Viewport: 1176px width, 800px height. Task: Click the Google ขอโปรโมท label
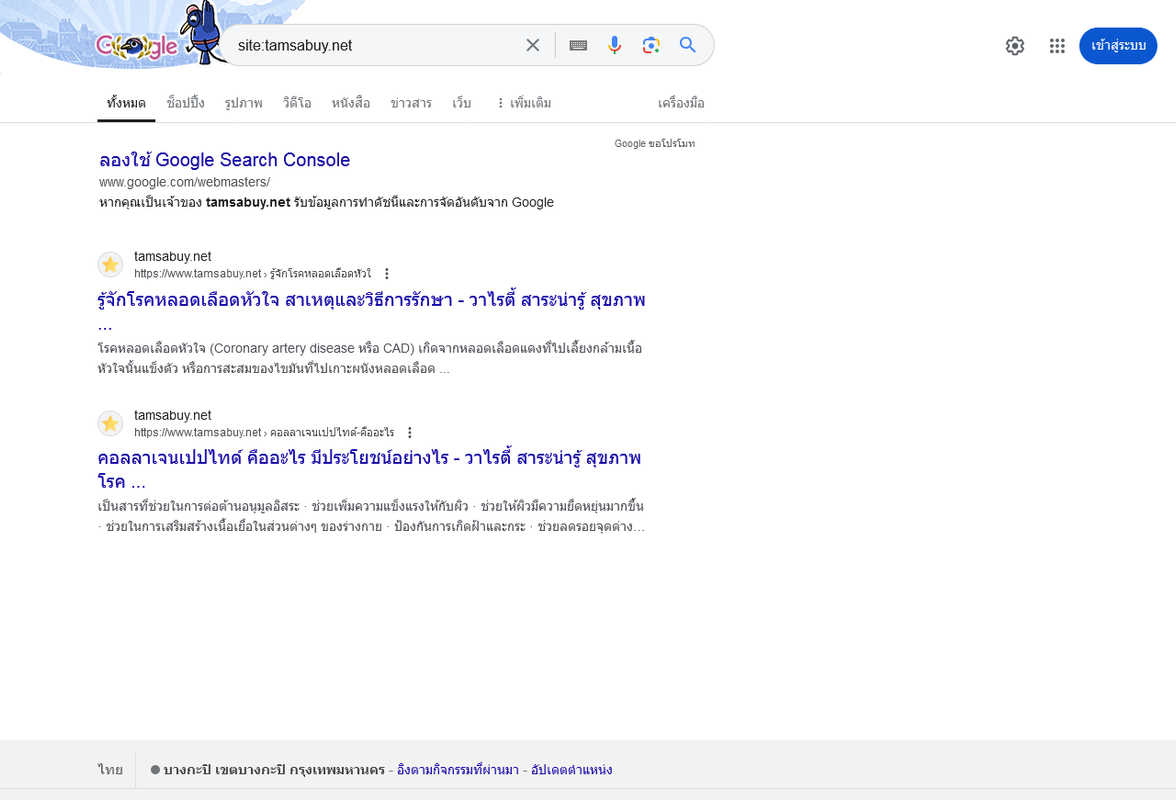(655, 143)
